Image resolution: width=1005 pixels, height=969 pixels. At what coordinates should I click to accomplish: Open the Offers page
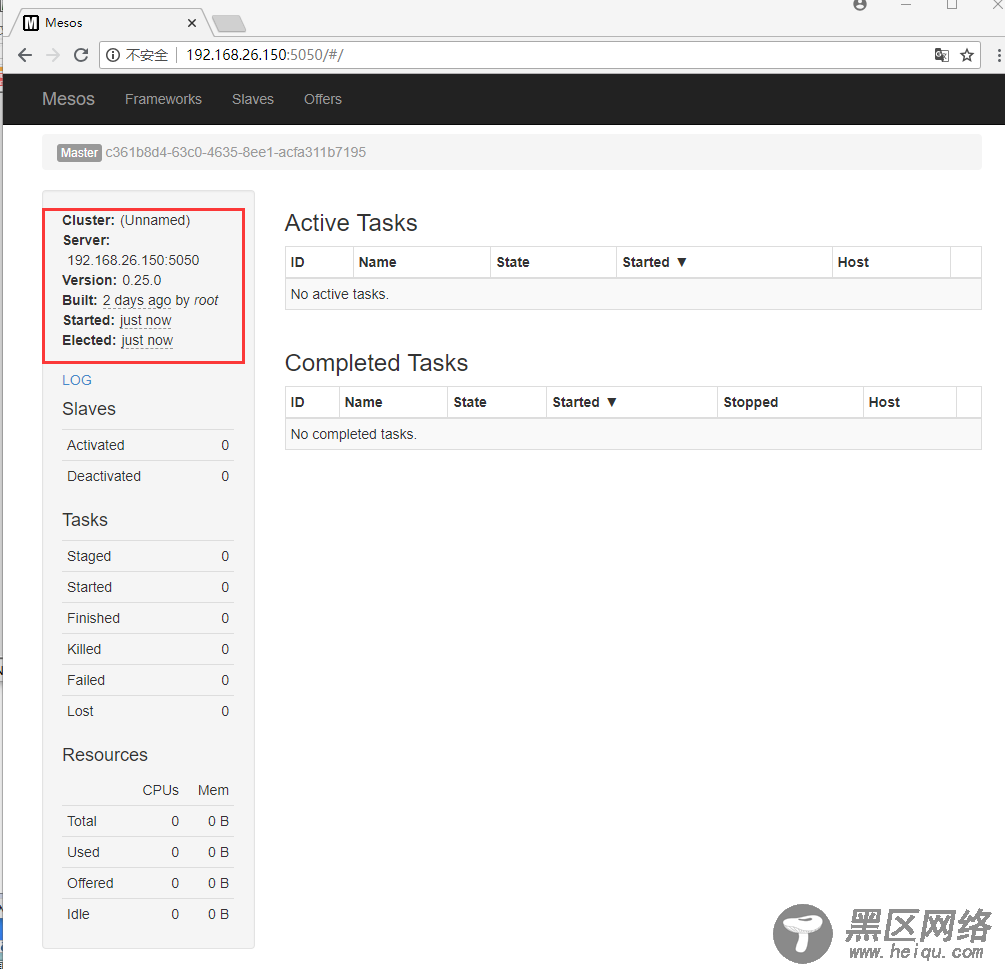coord(322,99)
